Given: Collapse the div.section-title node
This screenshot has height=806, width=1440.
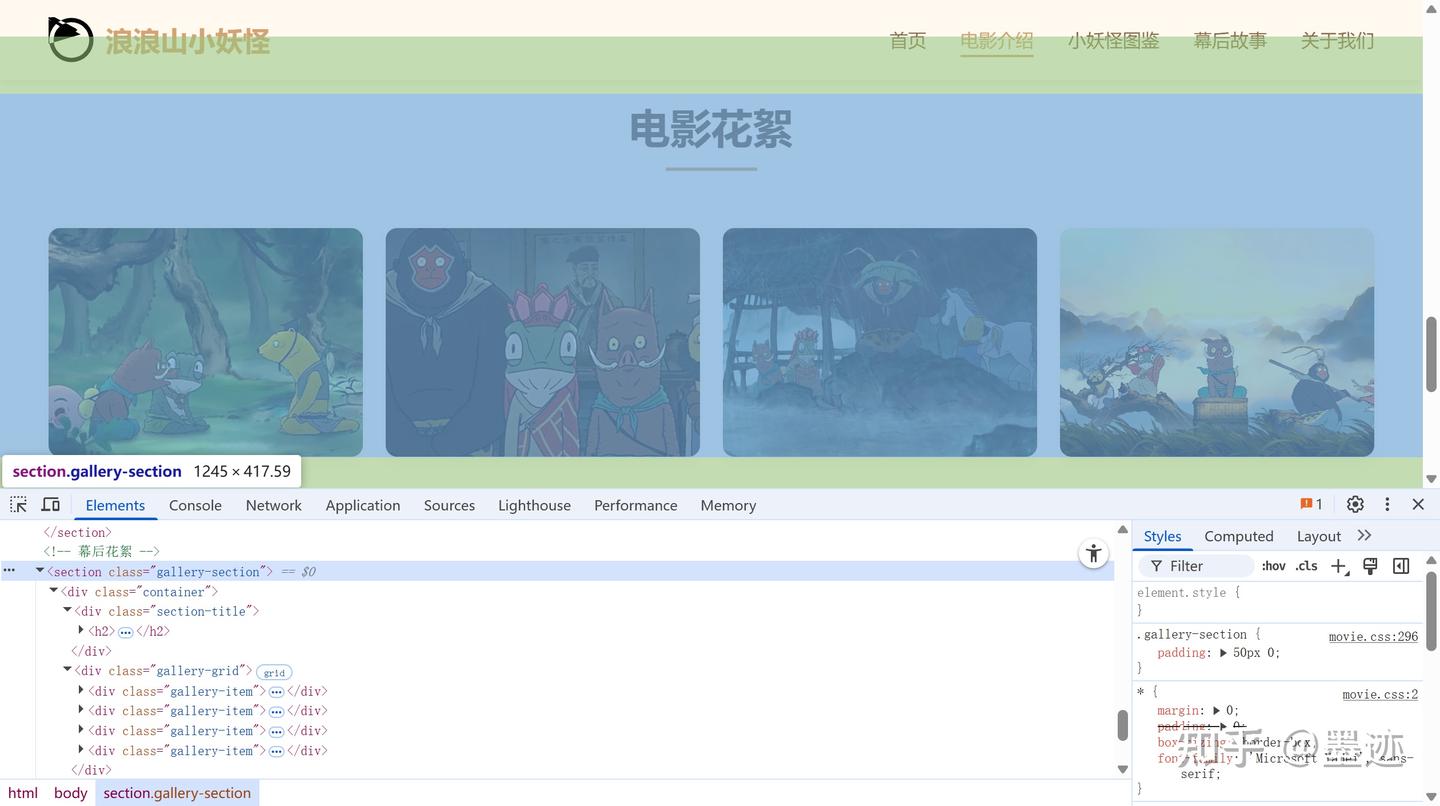Looking at the screenshot, I should (67, 610).
